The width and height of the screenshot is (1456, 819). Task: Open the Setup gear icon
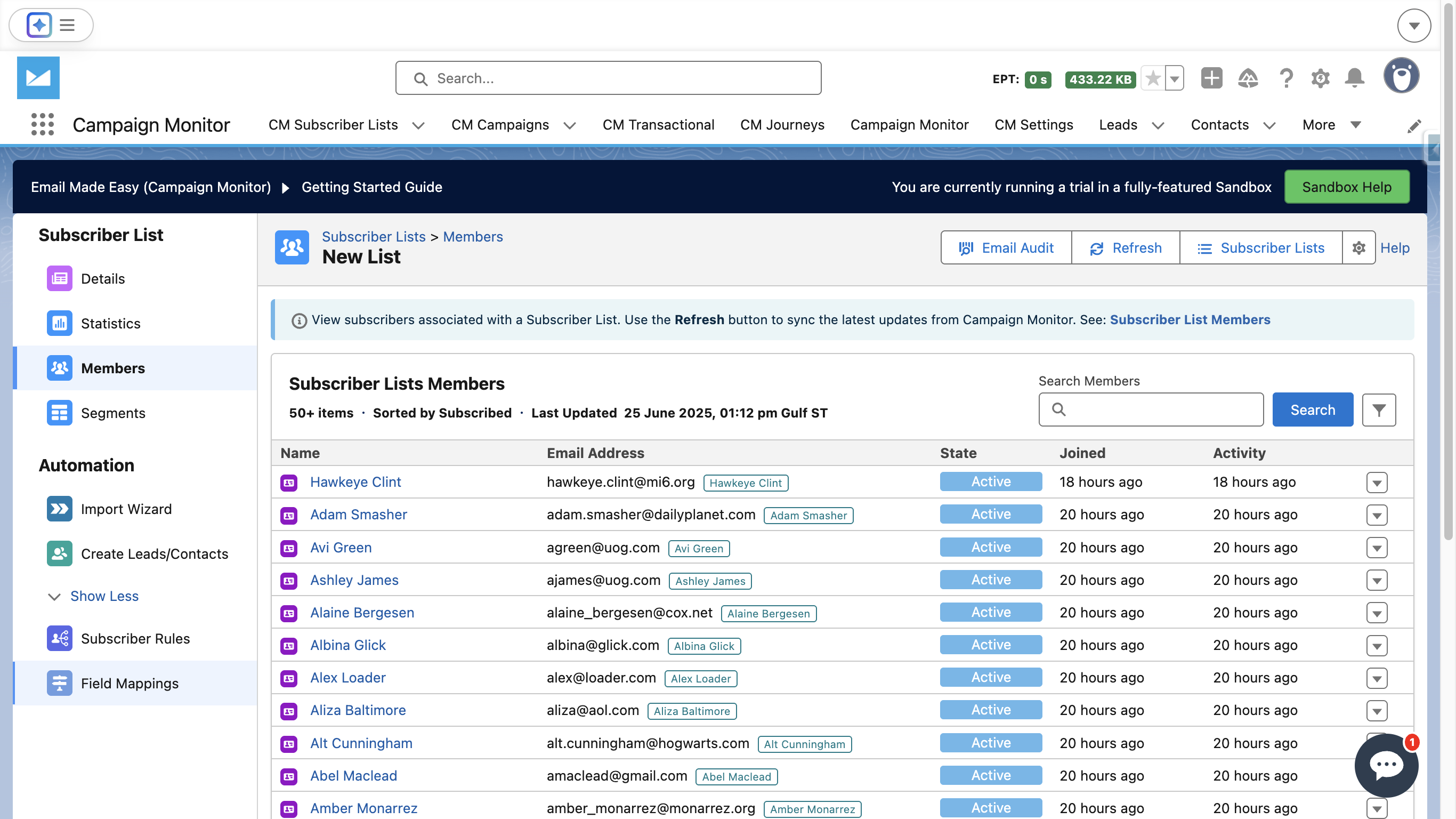pos(1320,78)
